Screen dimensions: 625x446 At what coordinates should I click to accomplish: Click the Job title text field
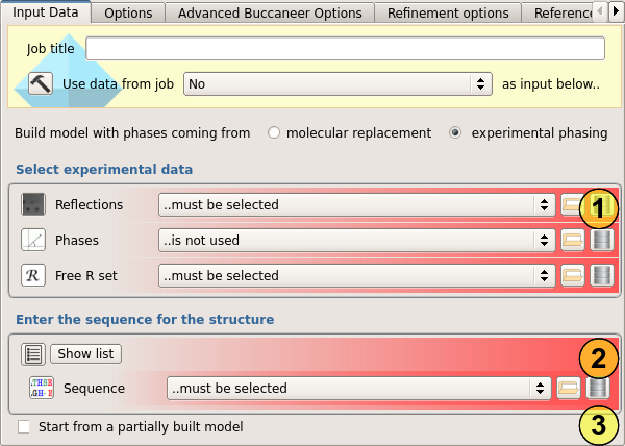coord(345,49)
